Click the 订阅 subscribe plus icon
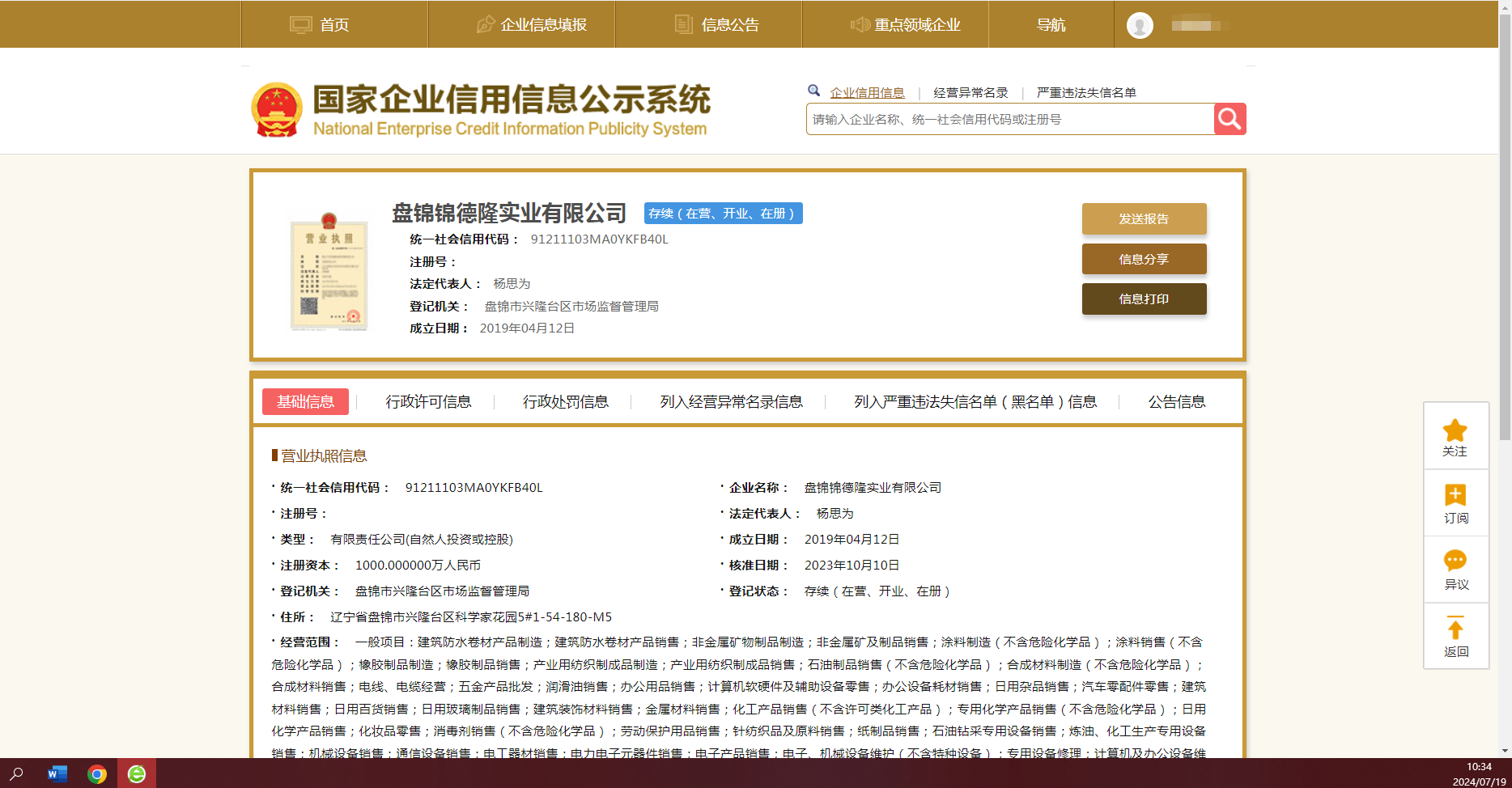 point(1455,495)
